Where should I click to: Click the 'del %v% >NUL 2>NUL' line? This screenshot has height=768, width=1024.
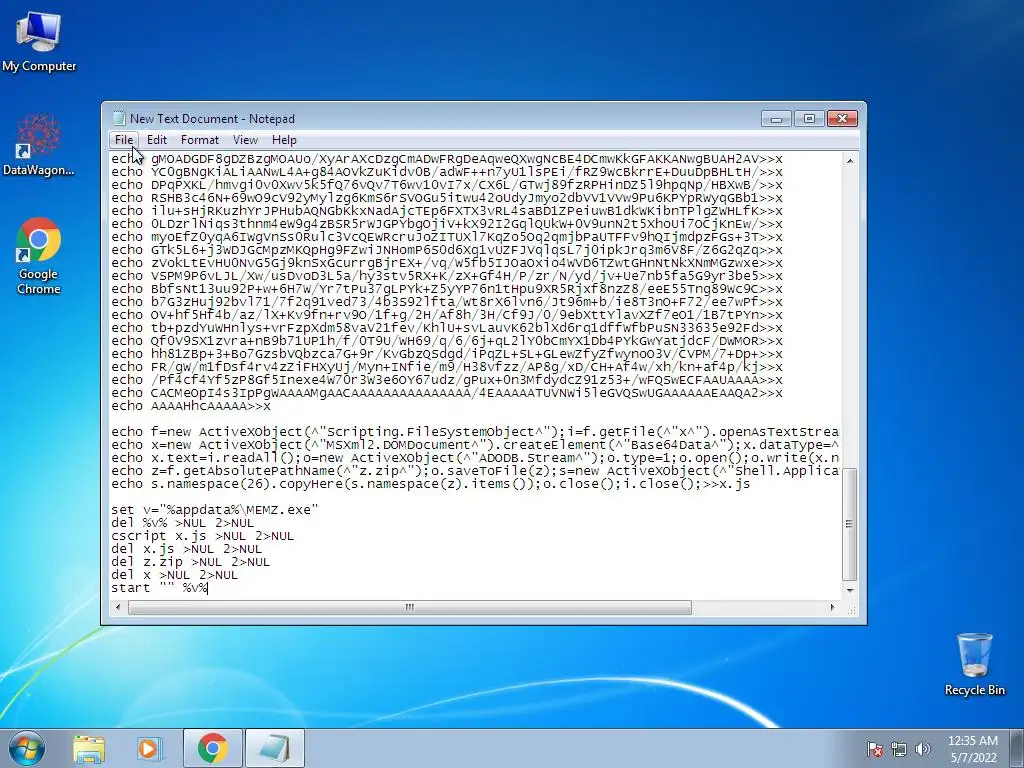click(182, 523)
